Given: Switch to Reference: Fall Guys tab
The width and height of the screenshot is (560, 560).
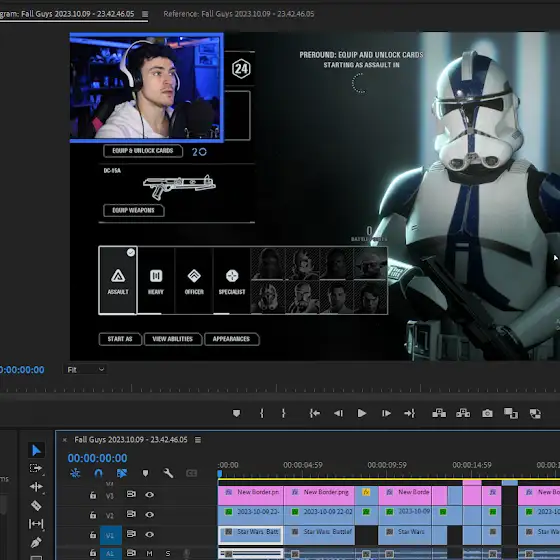Looking at the screenshot, I should coord(239,14).
